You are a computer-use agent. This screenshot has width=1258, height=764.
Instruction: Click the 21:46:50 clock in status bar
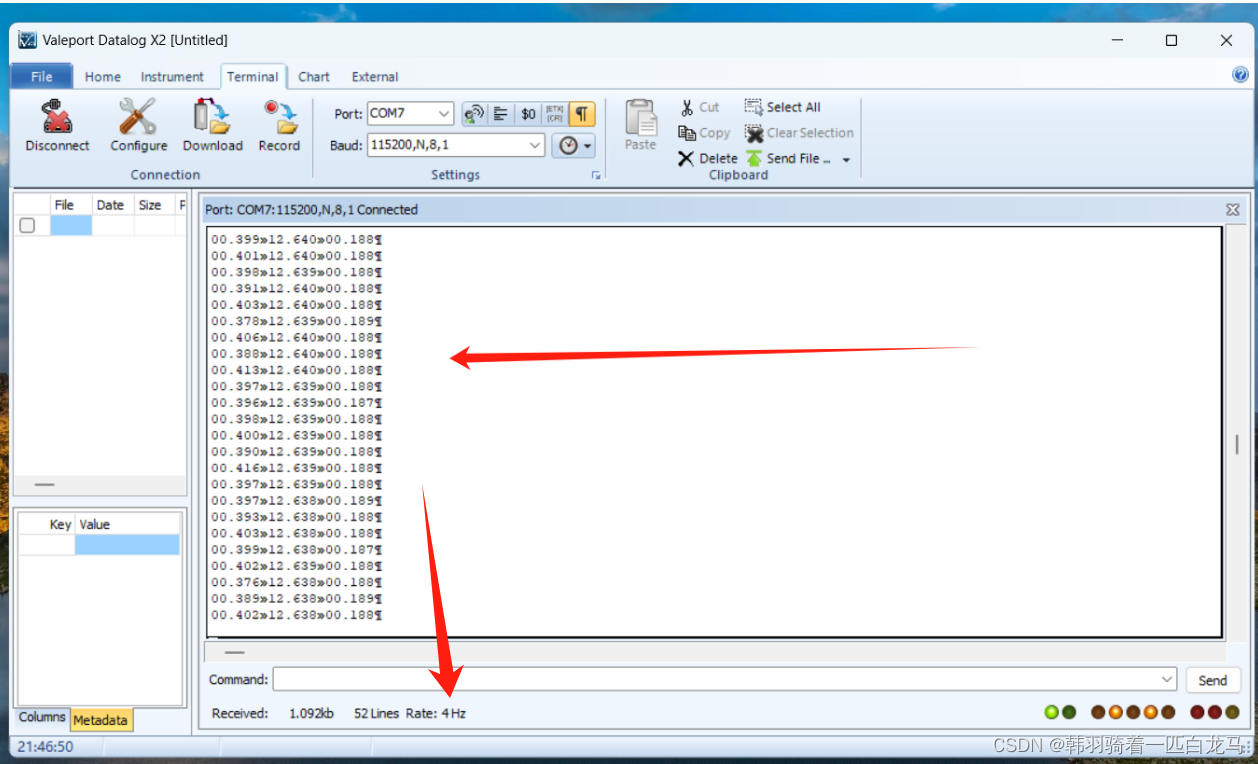(45, 746)
